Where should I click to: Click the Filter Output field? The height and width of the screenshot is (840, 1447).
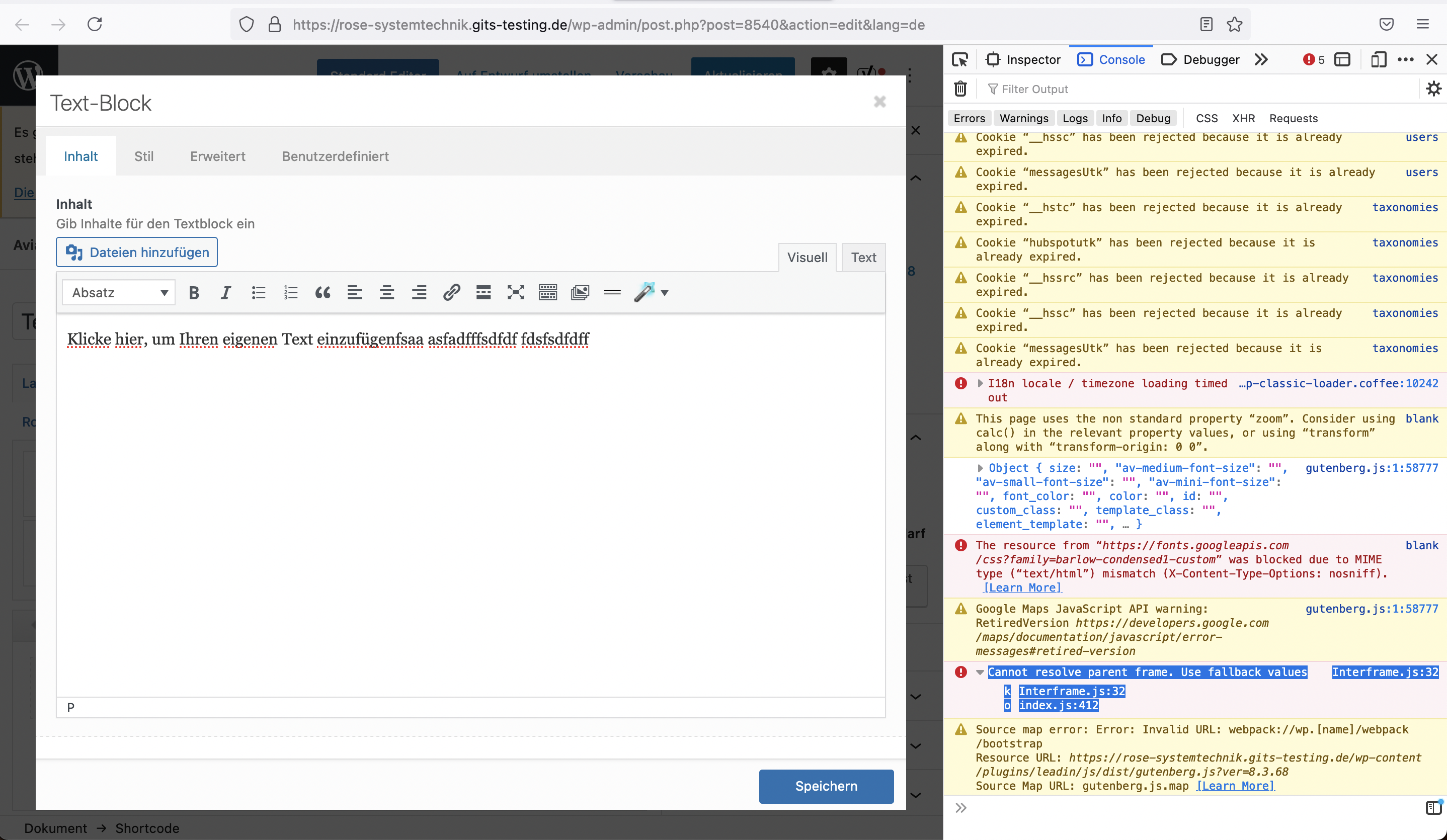tap(1200, 89)
